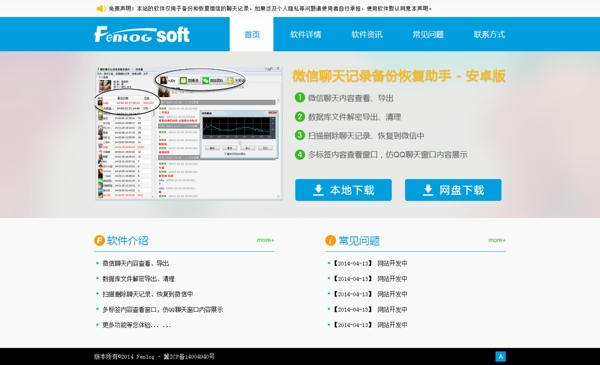The width and height of the screenshot is (600, 365).
Task: Open the 软件资讯 navigation tab
Action: (367, 34)
